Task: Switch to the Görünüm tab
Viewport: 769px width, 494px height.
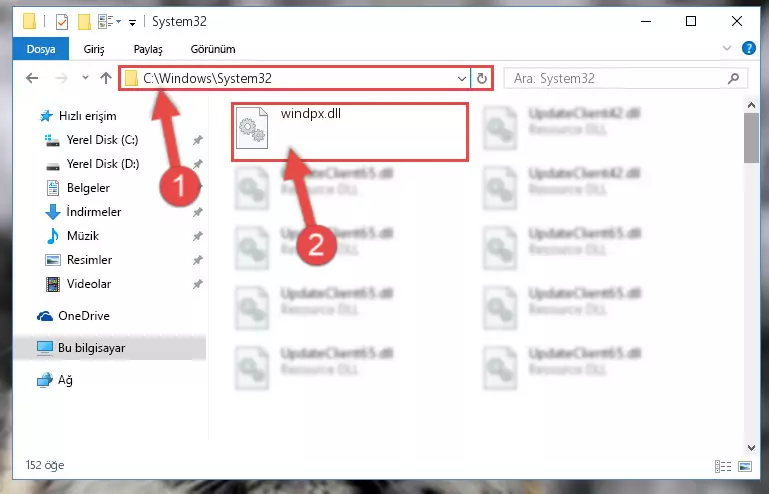Action: (213, 49)
